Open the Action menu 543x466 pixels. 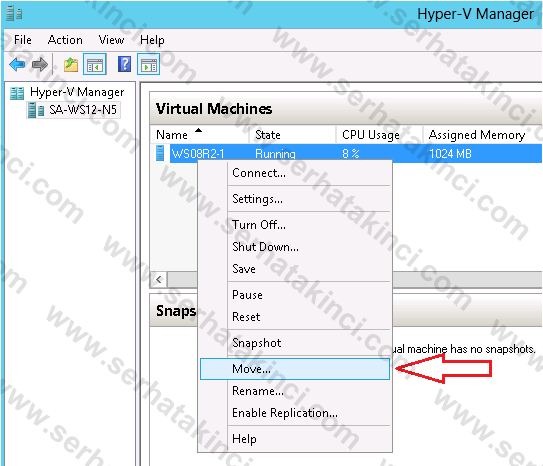click(x=65, y=40)
